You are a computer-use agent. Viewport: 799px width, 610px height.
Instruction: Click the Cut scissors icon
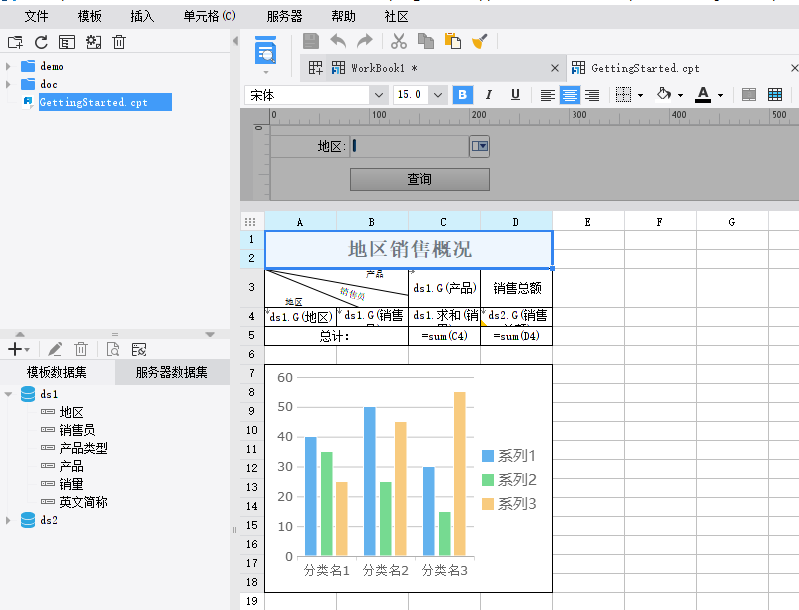click(398, 41)
